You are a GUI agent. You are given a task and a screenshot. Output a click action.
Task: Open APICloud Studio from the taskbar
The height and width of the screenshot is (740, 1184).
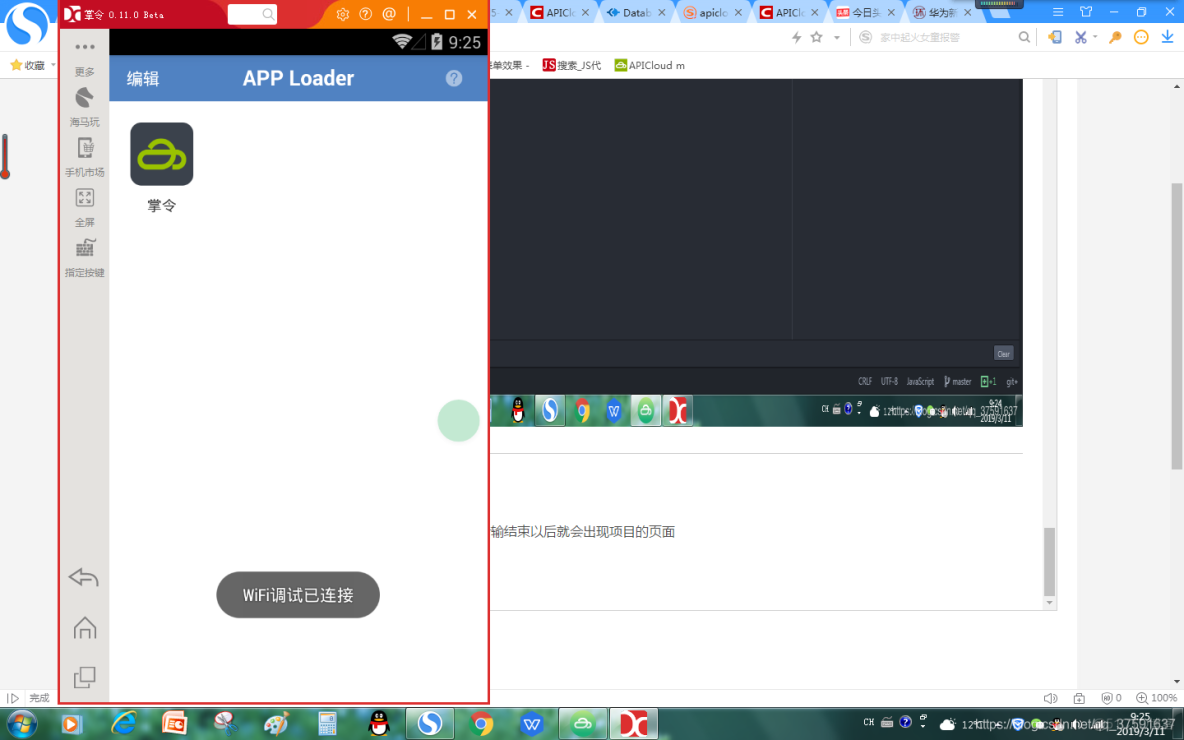(x=582, y=724)
